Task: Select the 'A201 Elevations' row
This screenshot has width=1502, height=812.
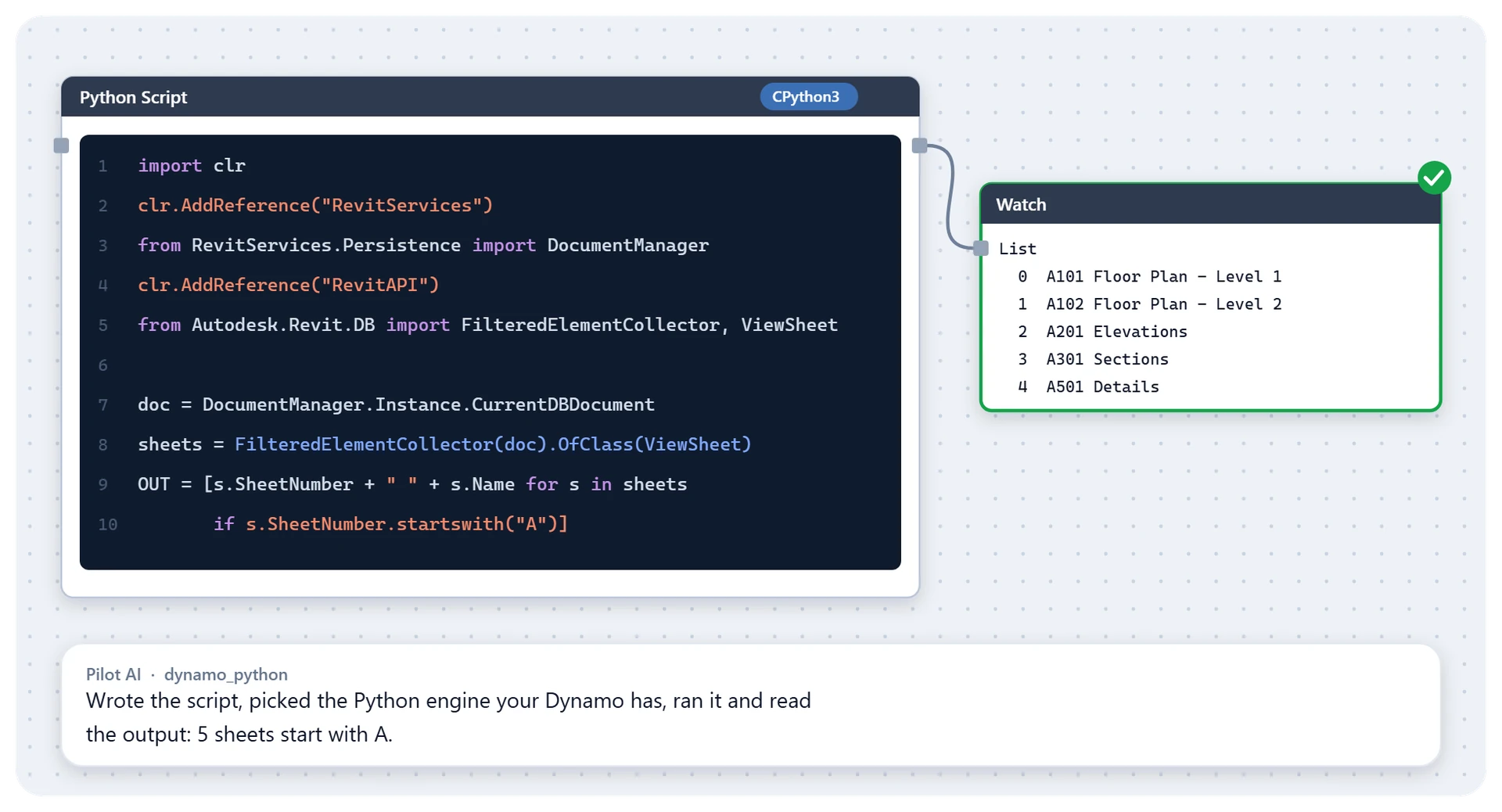Action: click(1102, 332)
